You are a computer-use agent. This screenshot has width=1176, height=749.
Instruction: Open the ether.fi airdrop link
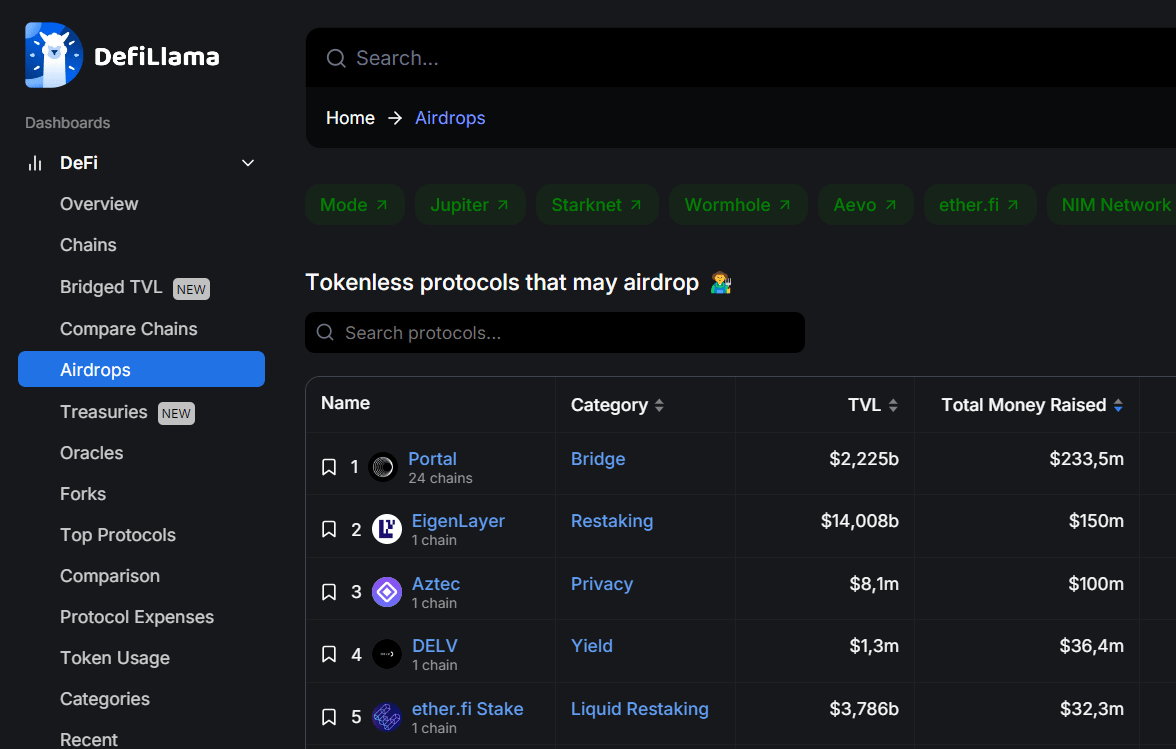click(980, 205)
